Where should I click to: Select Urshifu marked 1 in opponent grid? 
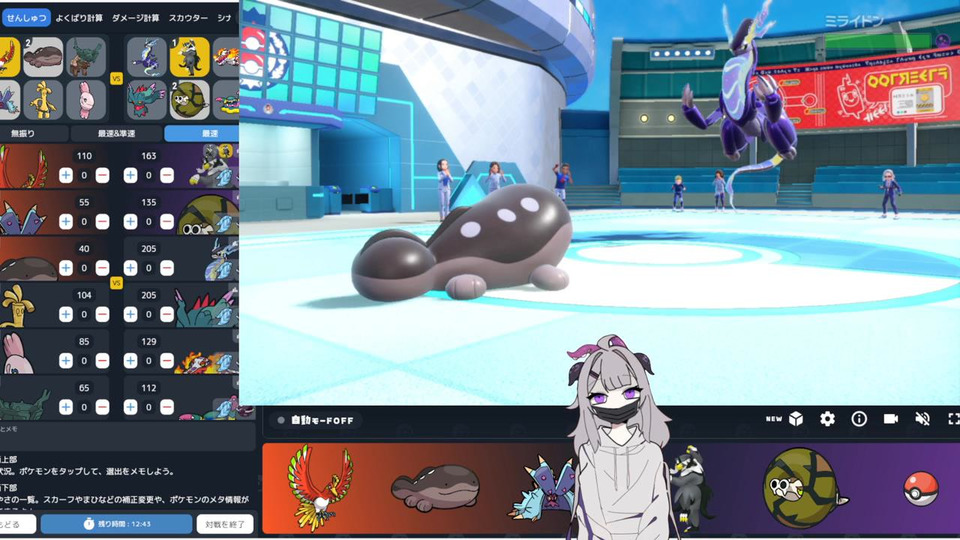[x=189, y=57]
